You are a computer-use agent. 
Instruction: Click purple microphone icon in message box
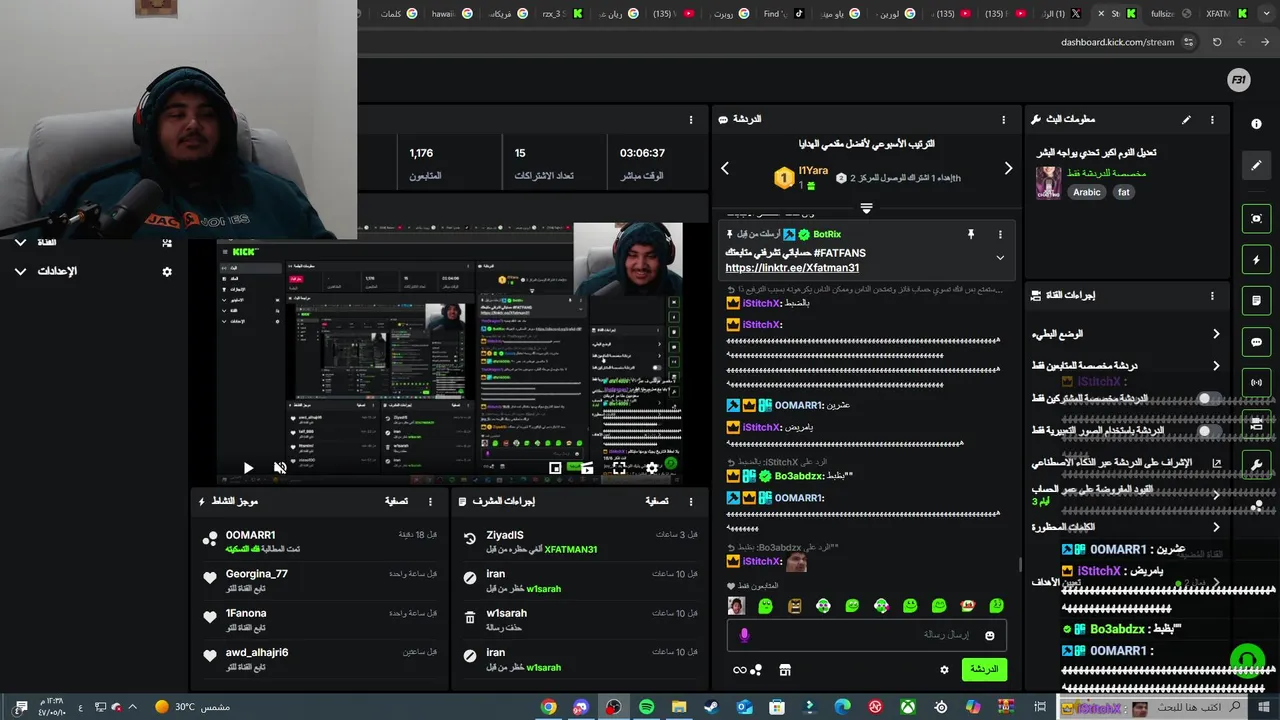pyautogui.click(x=743, y=635)
